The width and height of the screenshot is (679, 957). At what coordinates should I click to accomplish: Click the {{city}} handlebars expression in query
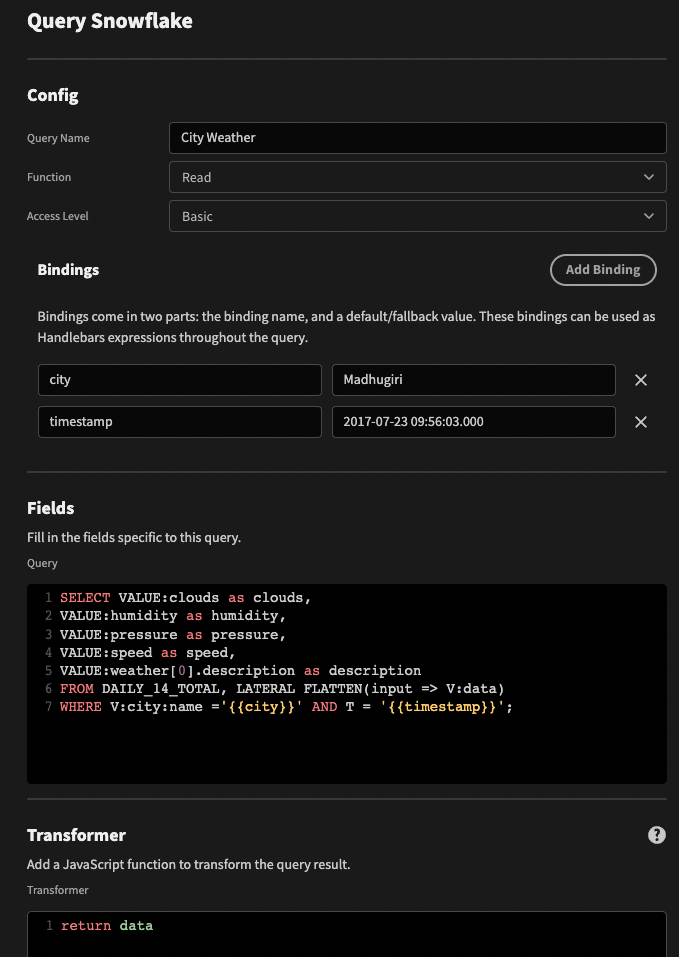pos(261,707)
